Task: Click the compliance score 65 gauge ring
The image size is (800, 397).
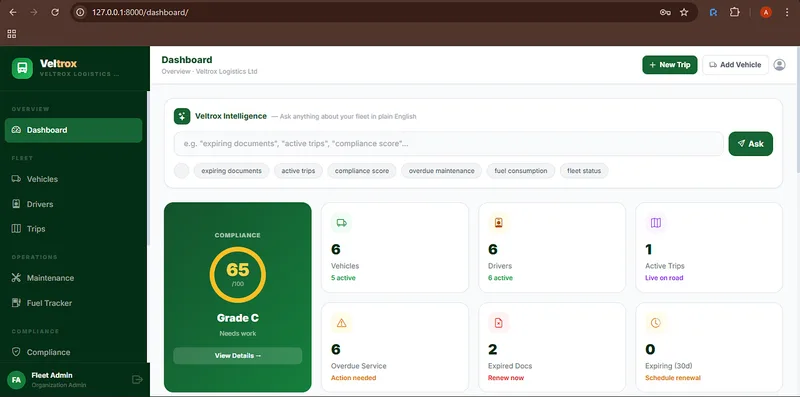Action: (x=238, y=275)
